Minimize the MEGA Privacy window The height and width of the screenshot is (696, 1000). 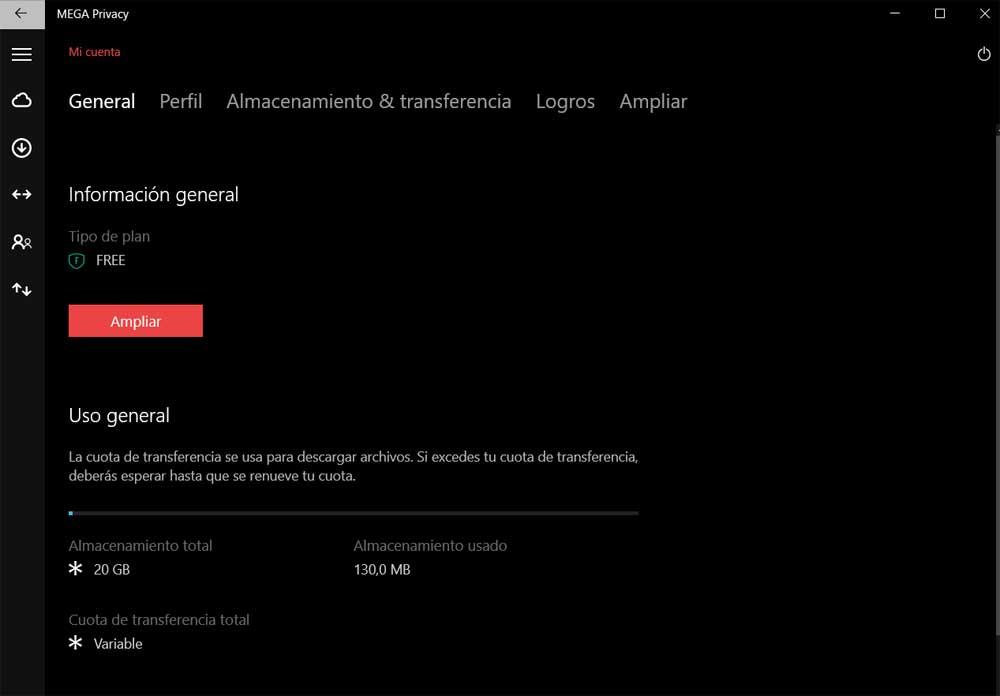coord(895,13)
